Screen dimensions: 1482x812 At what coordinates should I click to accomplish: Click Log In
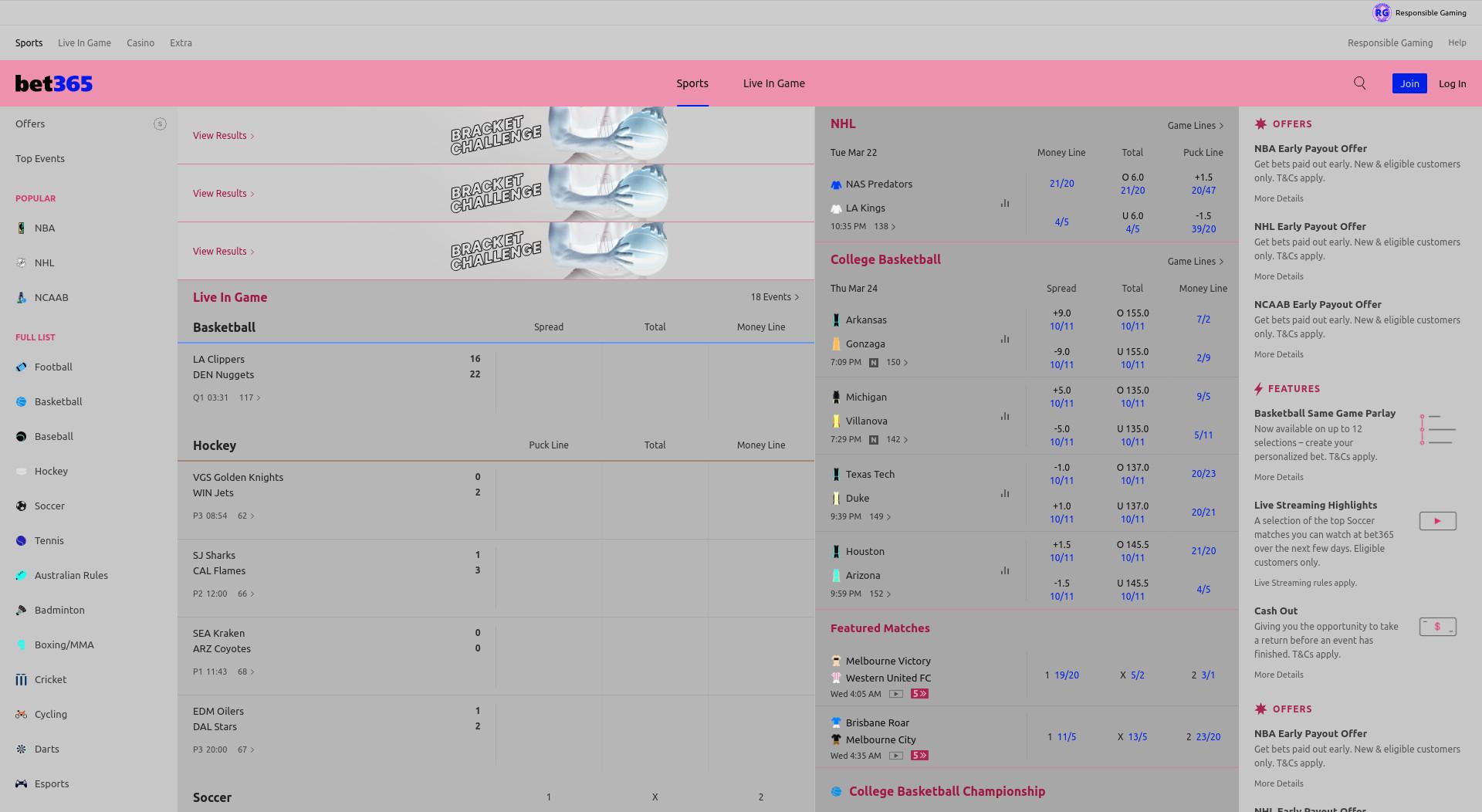pyautogui.click(x=1452, y=83)
